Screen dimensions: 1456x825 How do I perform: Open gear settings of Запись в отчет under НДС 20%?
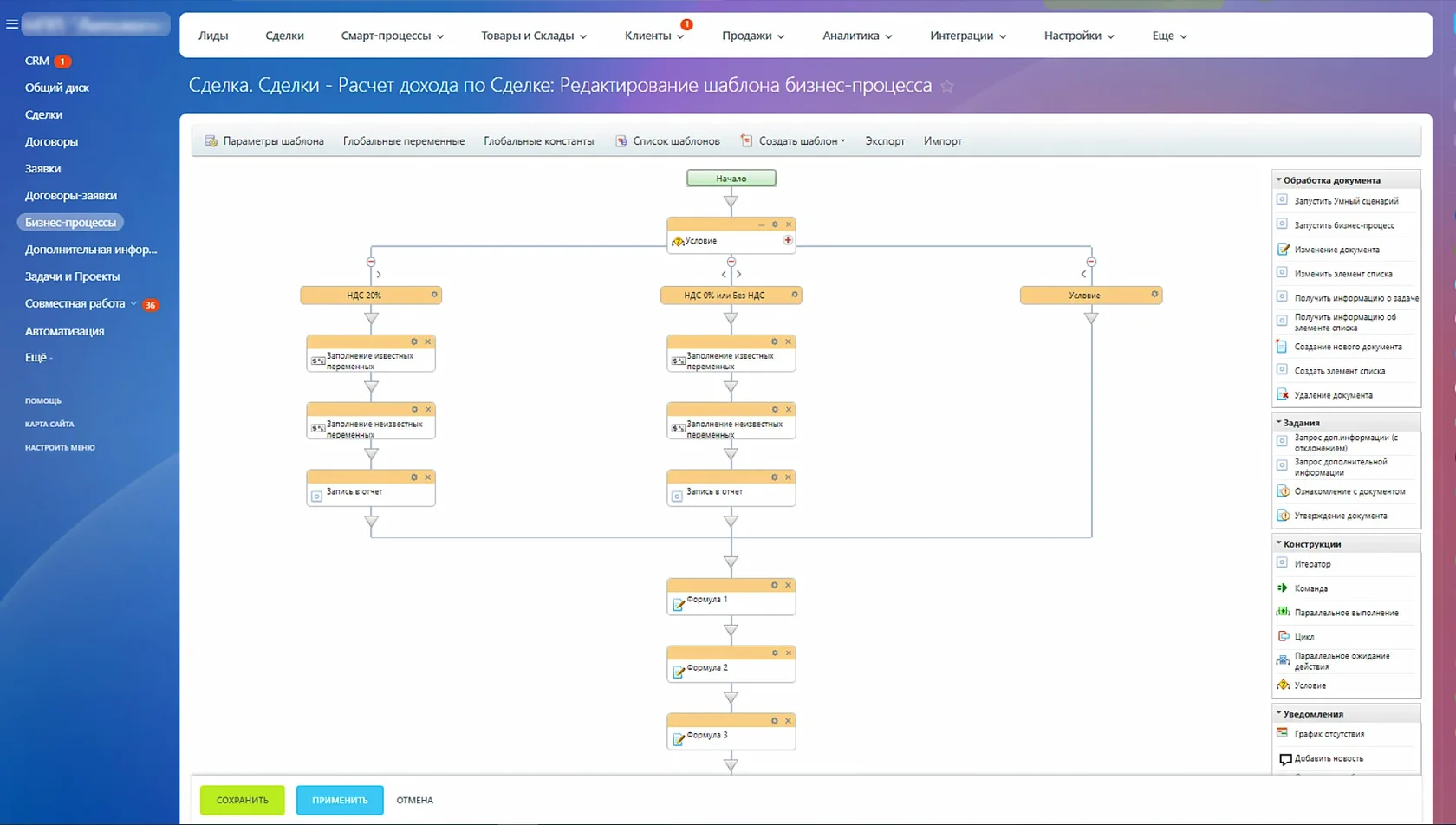[x=414, y=477]
